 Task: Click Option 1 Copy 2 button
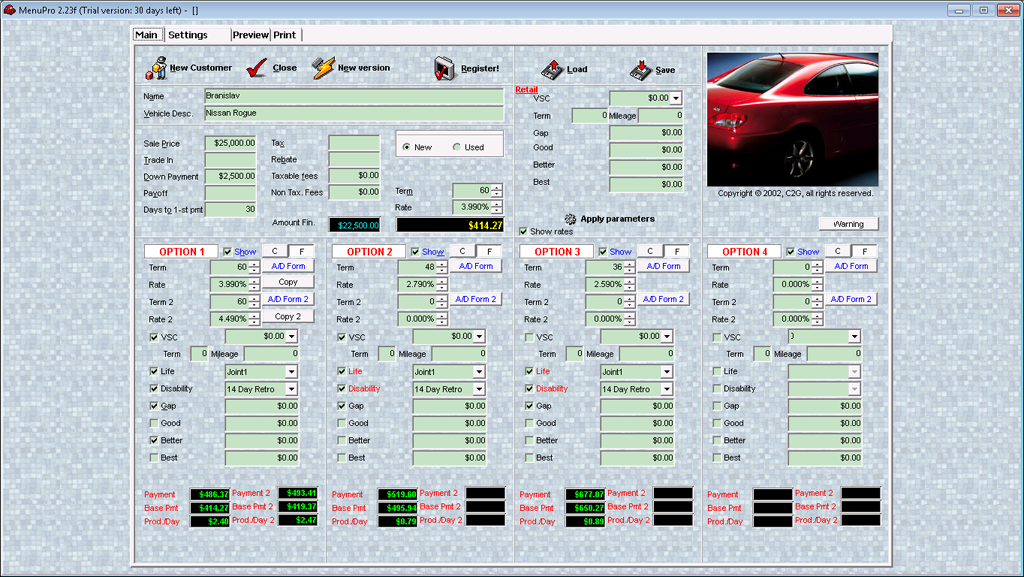coord(288,317)
